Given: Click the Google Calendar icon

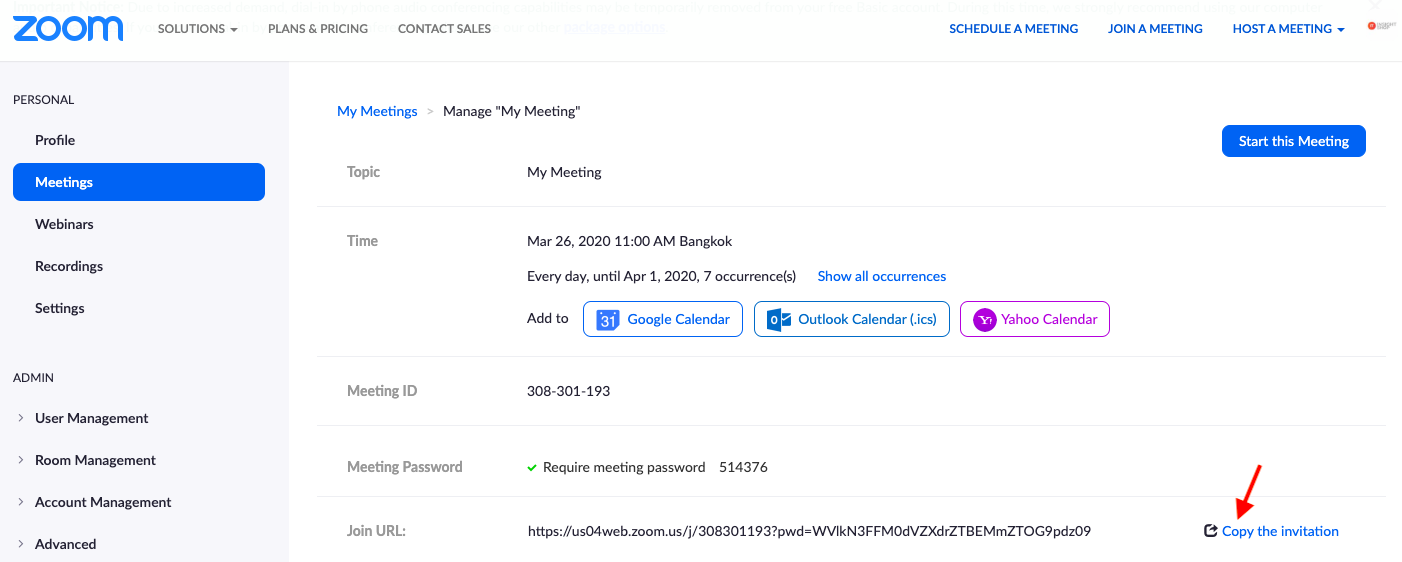Looking at the screenshot, I should (608, 320).
